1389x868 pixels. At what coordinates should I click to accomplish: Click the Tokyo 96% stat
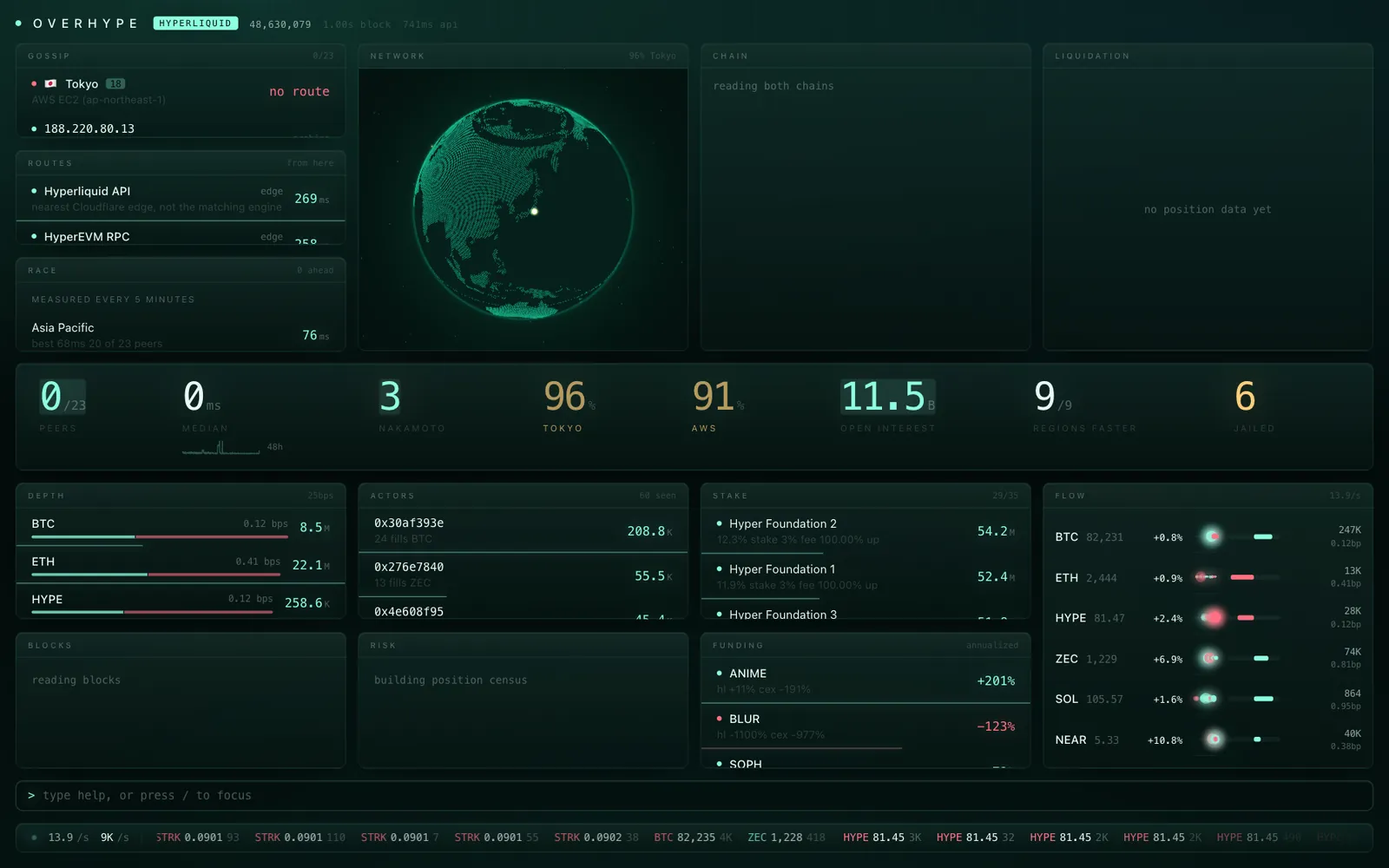(x=569, y=404)
